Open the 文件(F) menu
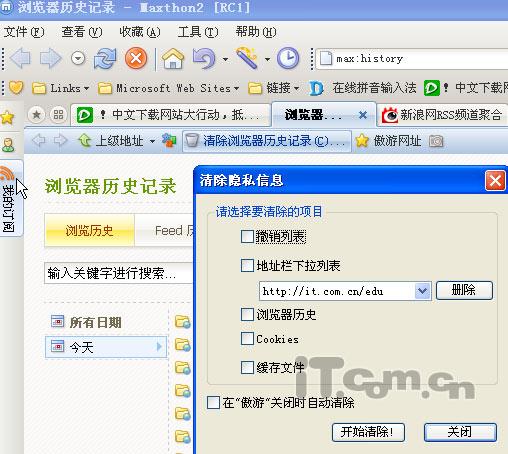This screenshot has width=508, height=454. click(24, 32)
